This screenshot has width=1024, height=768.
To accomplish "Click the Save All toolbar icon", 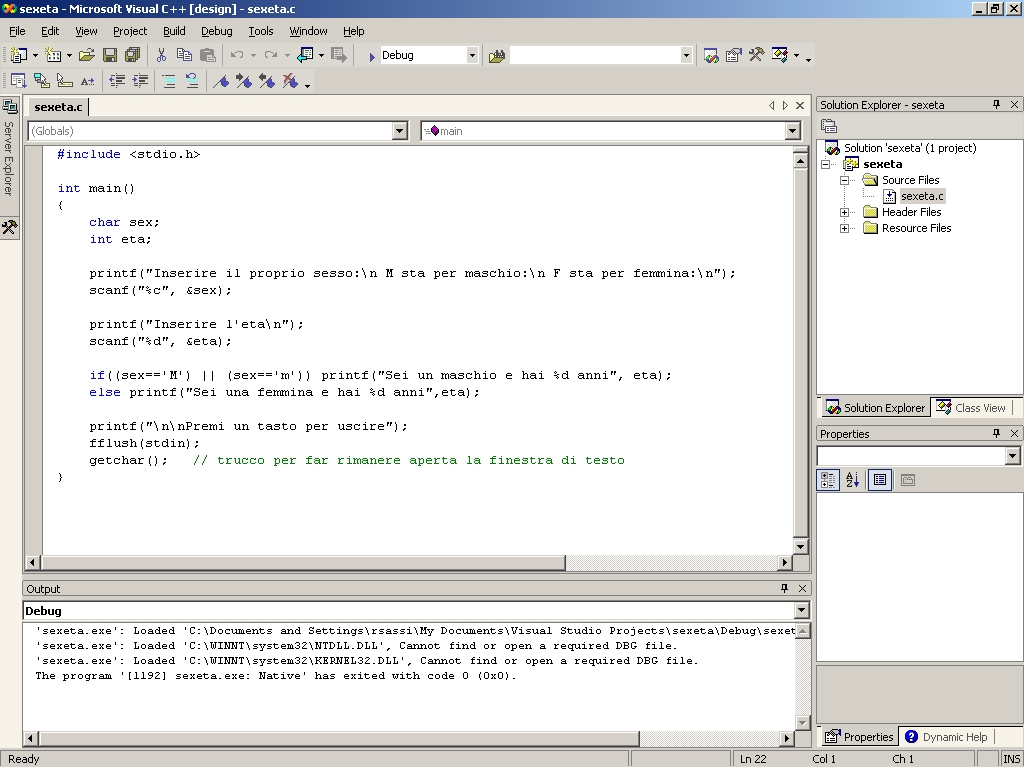I will [132, 56].
